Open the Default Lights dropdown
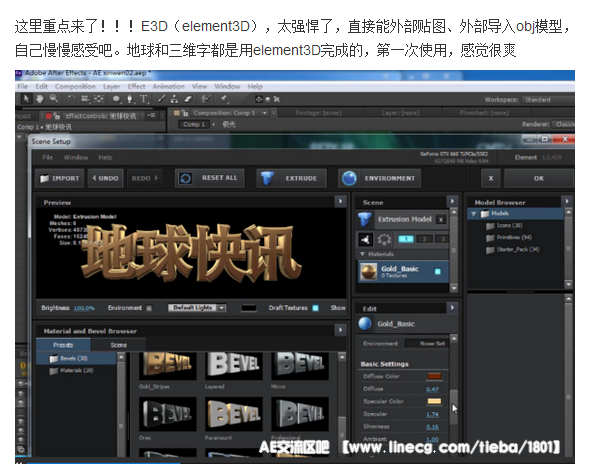Viewport: 595px width, 464px height. [197, 308]
